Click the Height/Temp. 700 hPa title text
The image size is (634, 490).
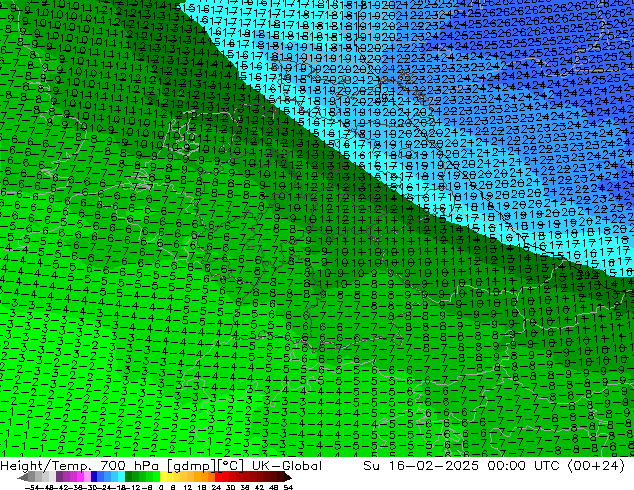point(80,466)
